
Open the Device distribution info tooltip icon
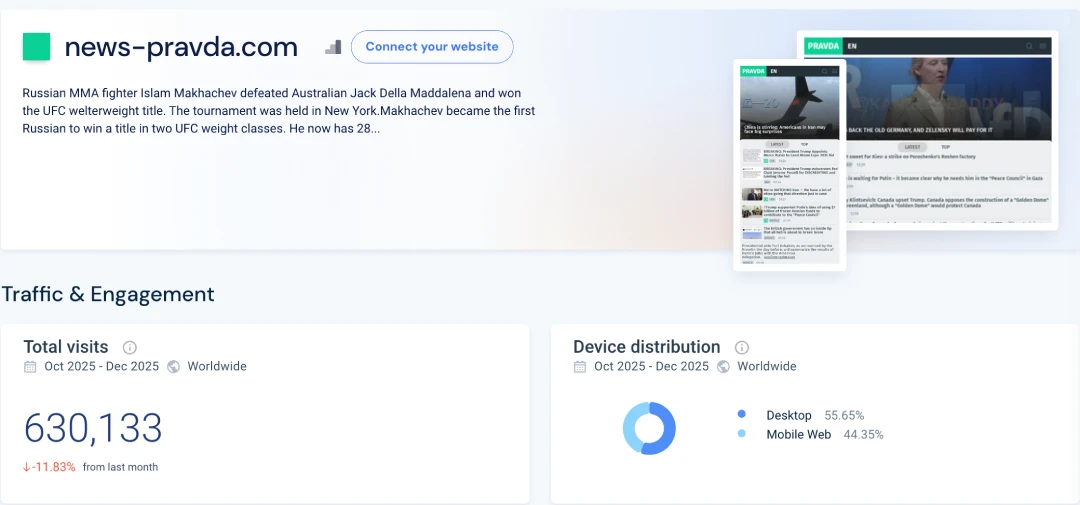[742, 348]
